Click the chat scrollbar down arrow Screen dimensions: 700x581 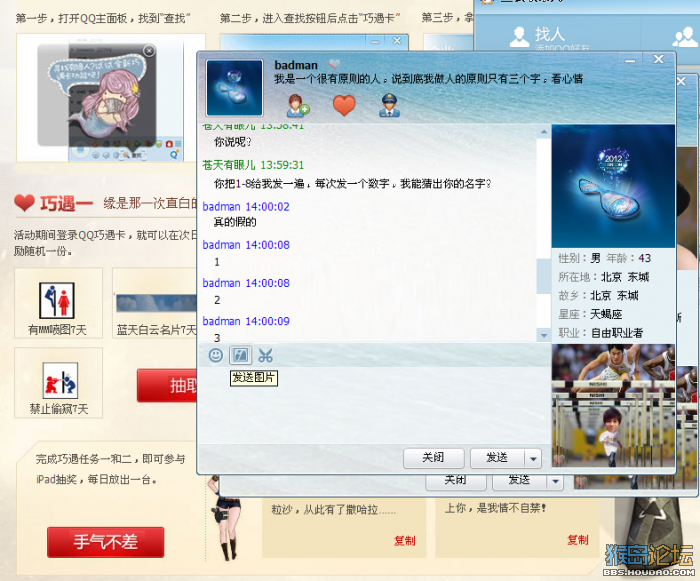point(544,335)
